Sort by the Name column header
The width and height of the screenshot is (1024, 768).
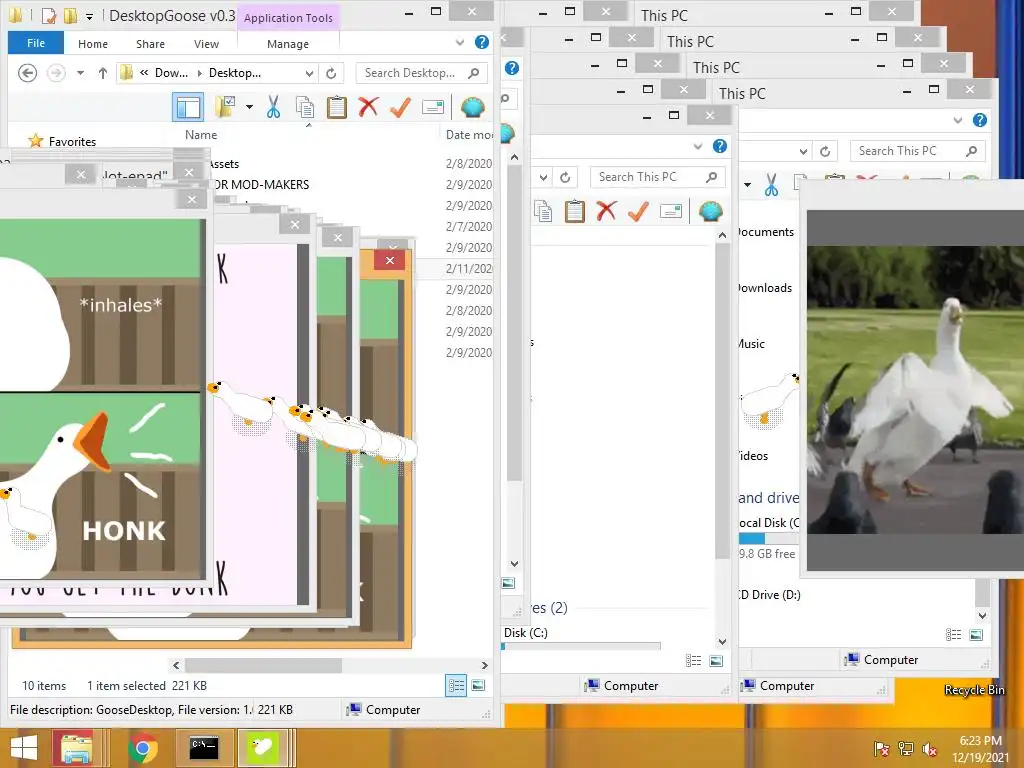[200, 135]
